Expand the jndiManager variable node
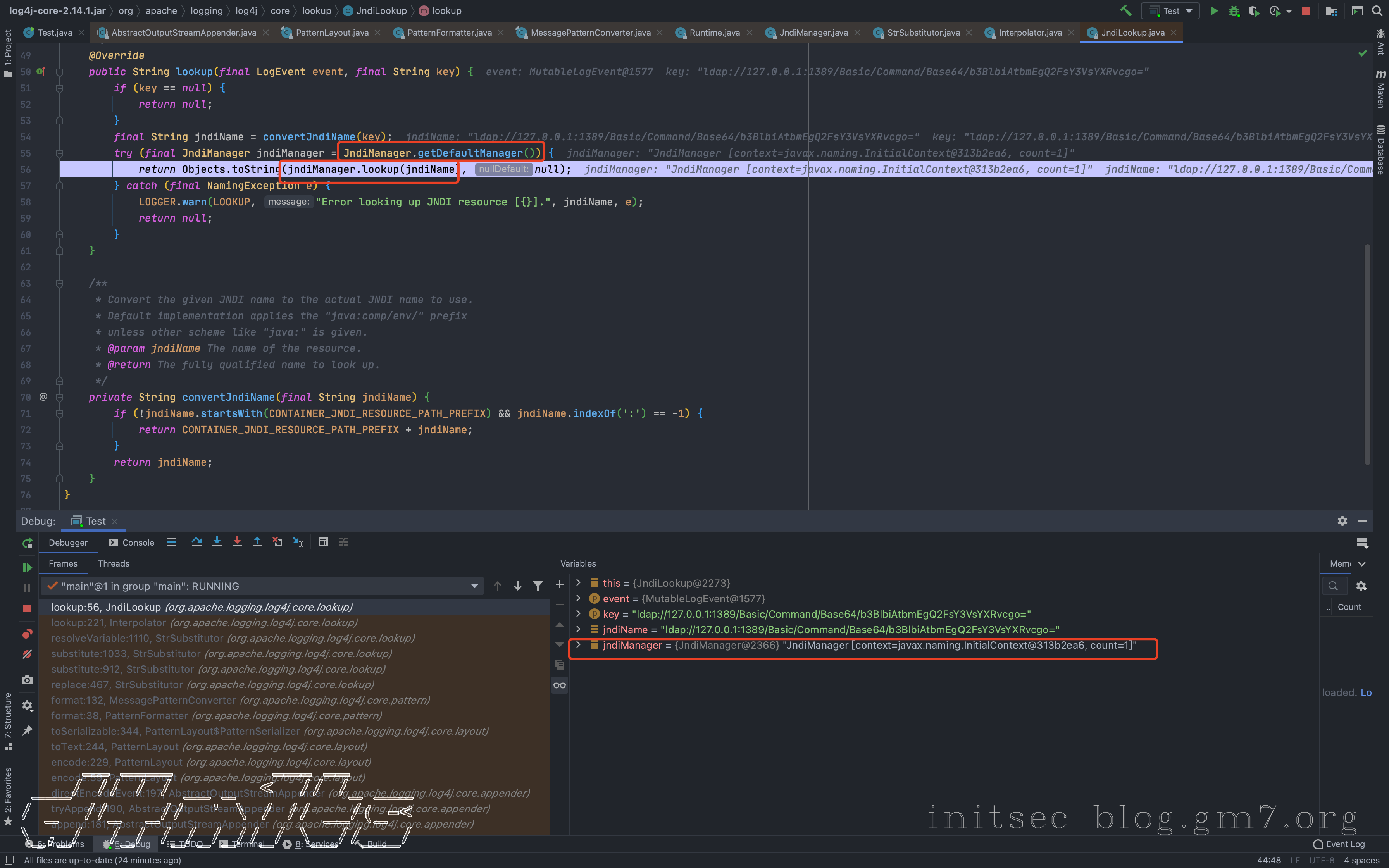 (x=578, y=645)
